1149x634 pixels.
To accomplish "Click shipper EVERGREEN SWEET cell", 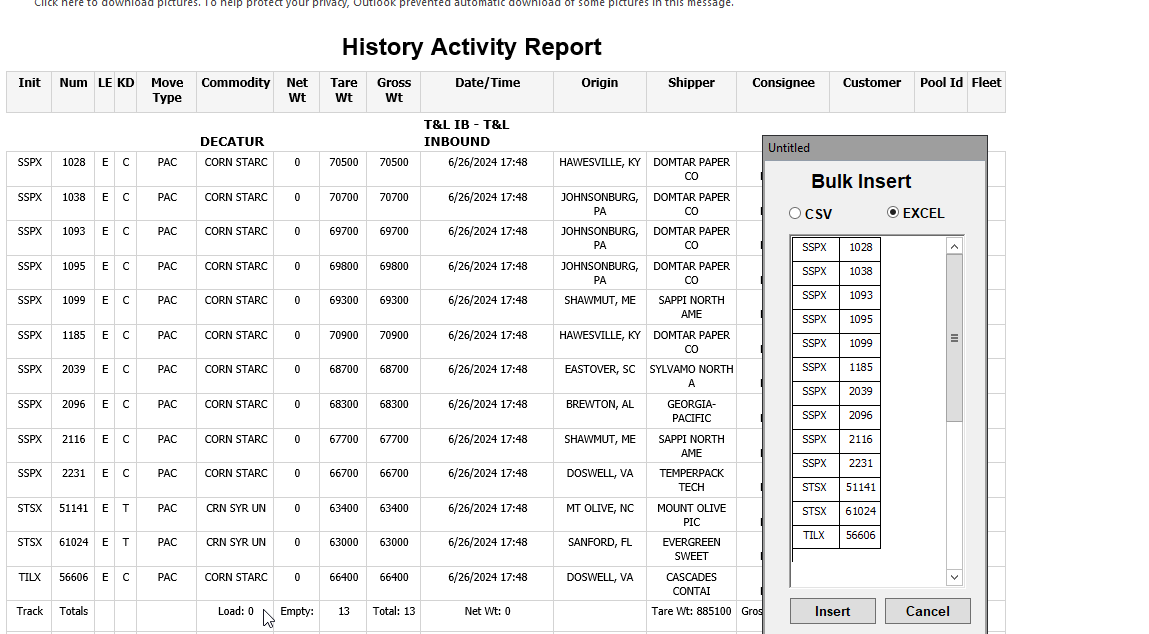I will coord(691,549).
